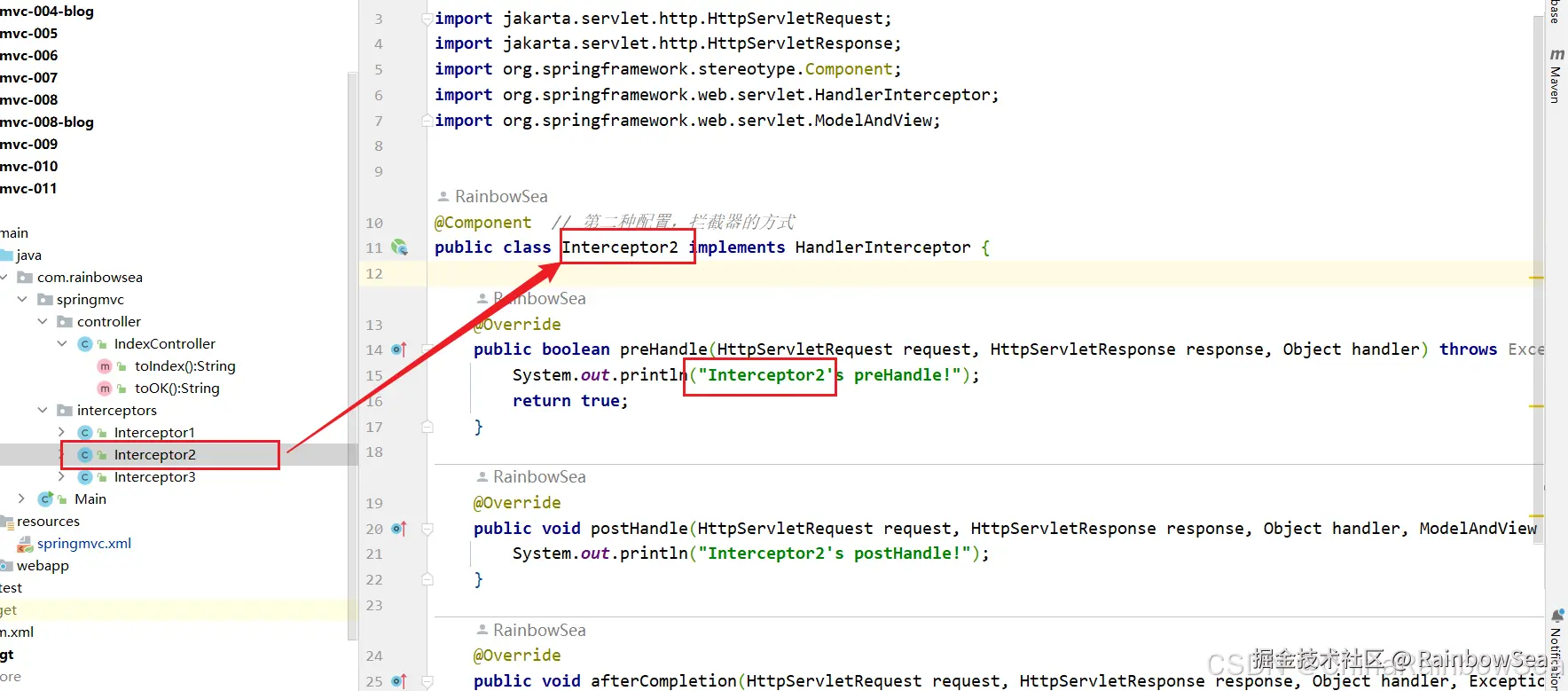The width and height of the screenshot is (1568, 691).
Task: Click line number 12 in the gutter
Action: (x=374, y=274)
